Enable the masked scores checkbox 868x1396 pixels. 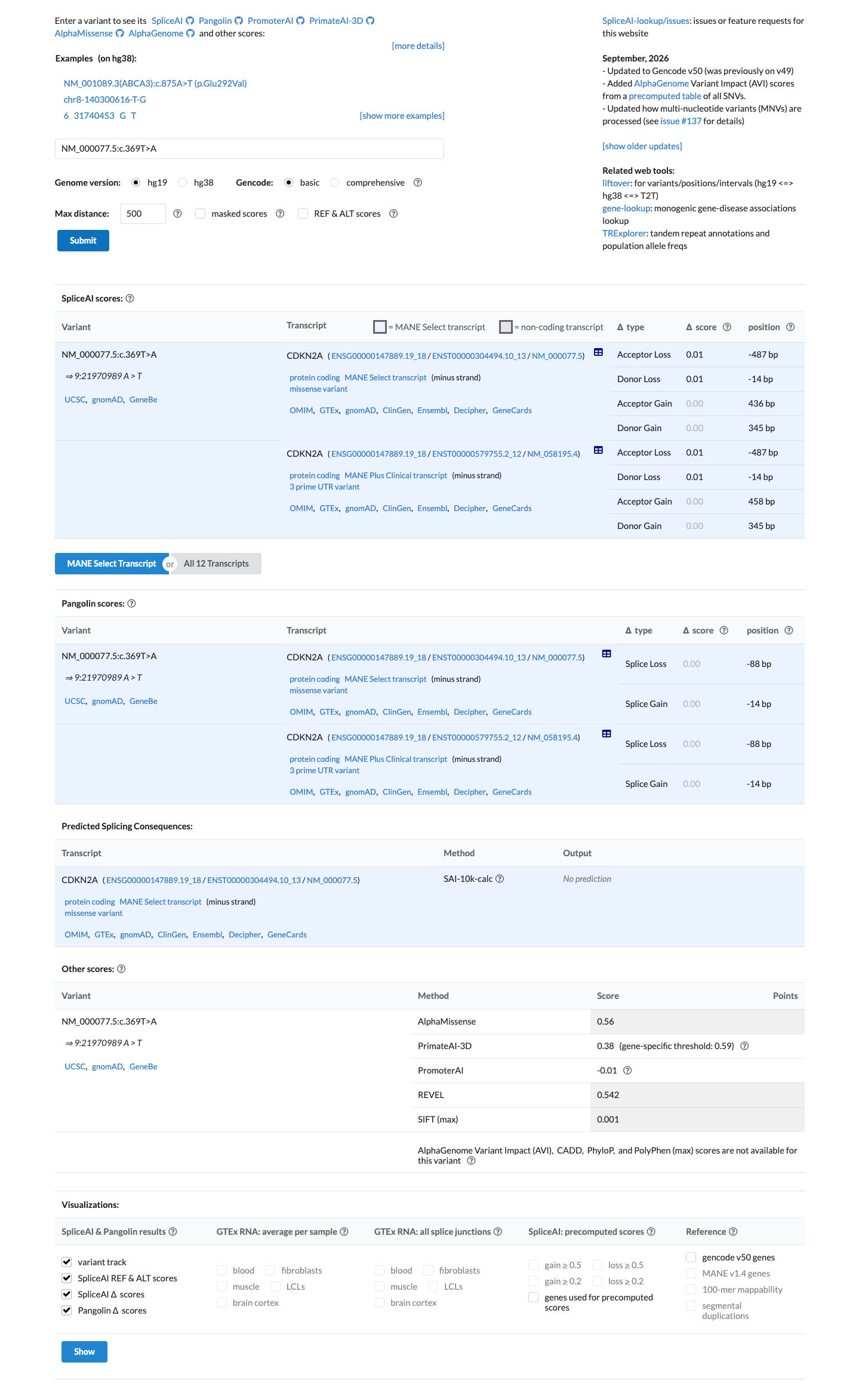point(201,214)
